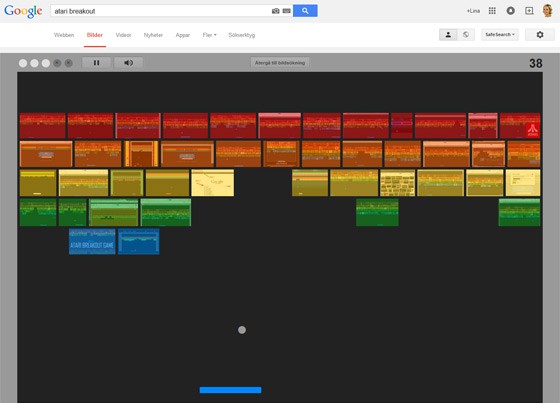Click the lone green brick in center-right

click(x=377, y=212)
